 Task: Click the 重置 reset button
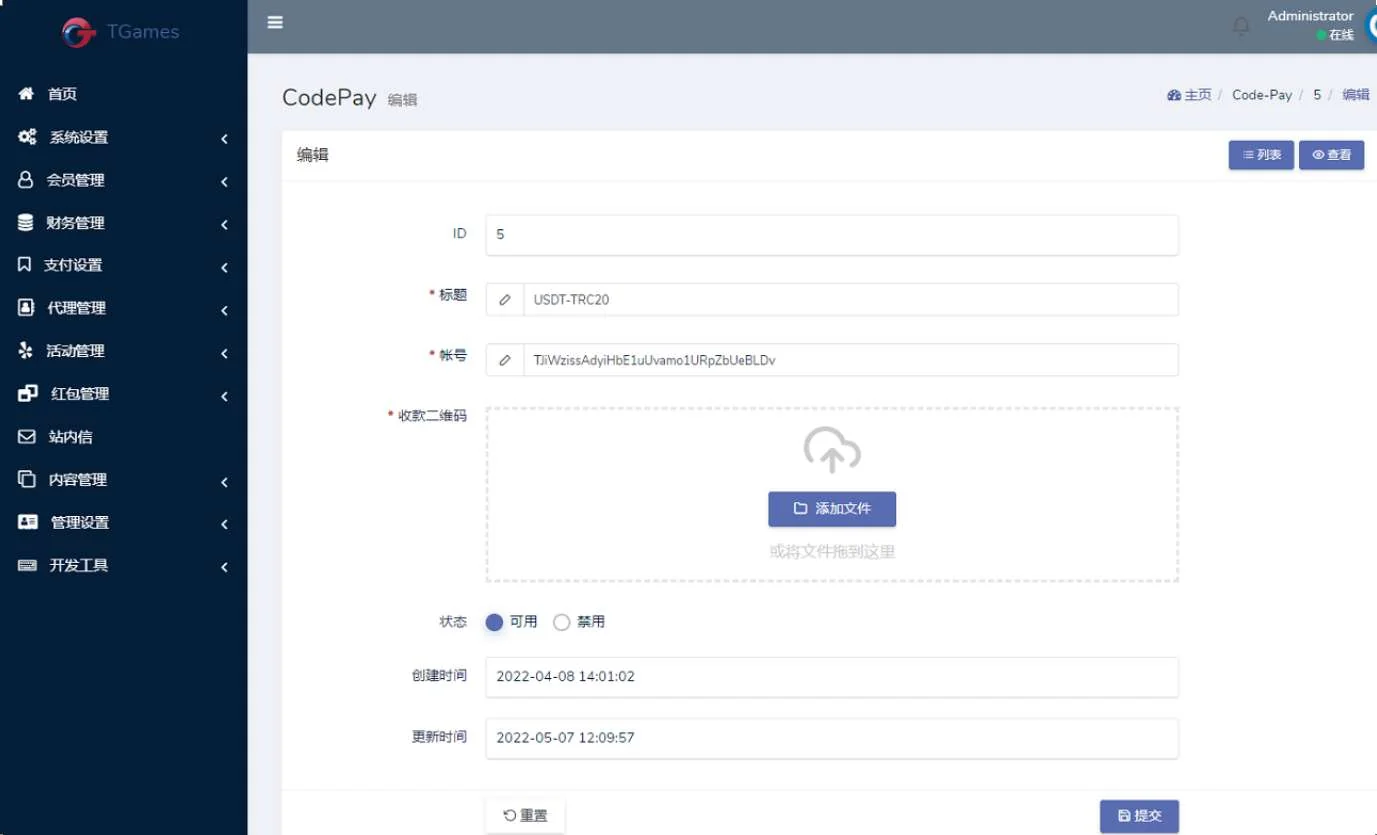coord(525,815)
